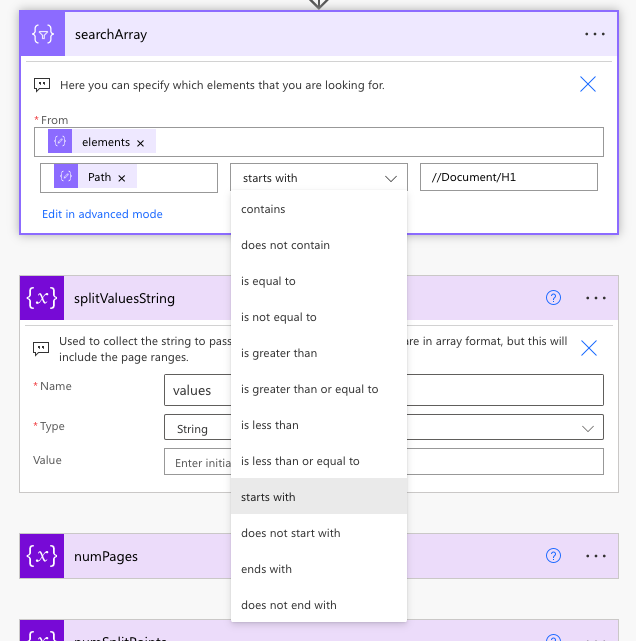Remove the Path token
The image size is (636, 641).
121,178
